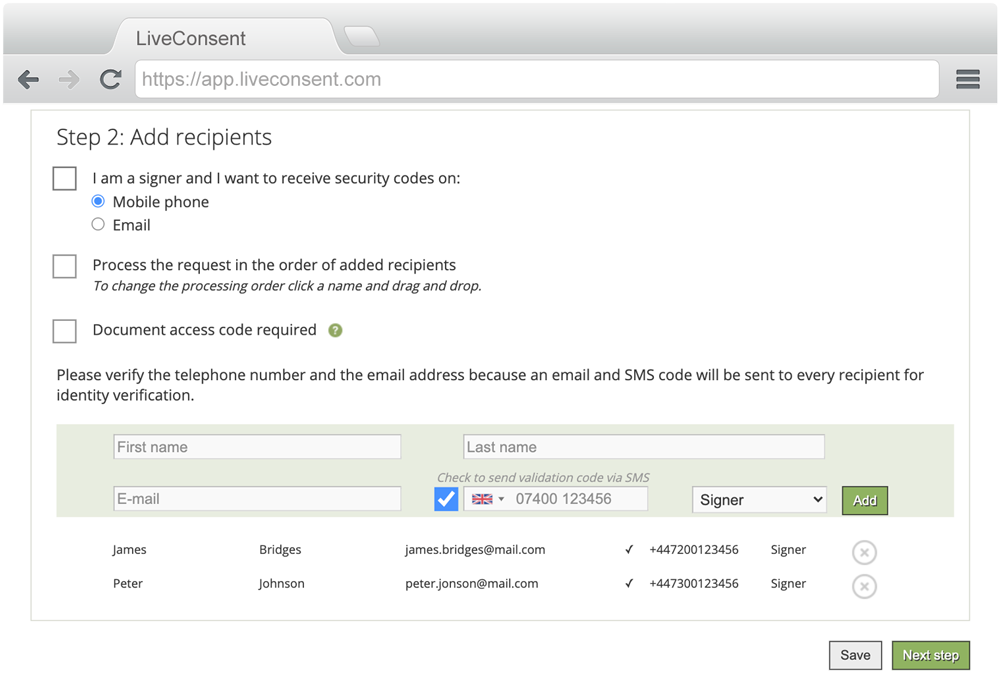1000x686 pixels.
Task: Uncheck the send validation code via SMS box
Action: [x=446, y=499]
